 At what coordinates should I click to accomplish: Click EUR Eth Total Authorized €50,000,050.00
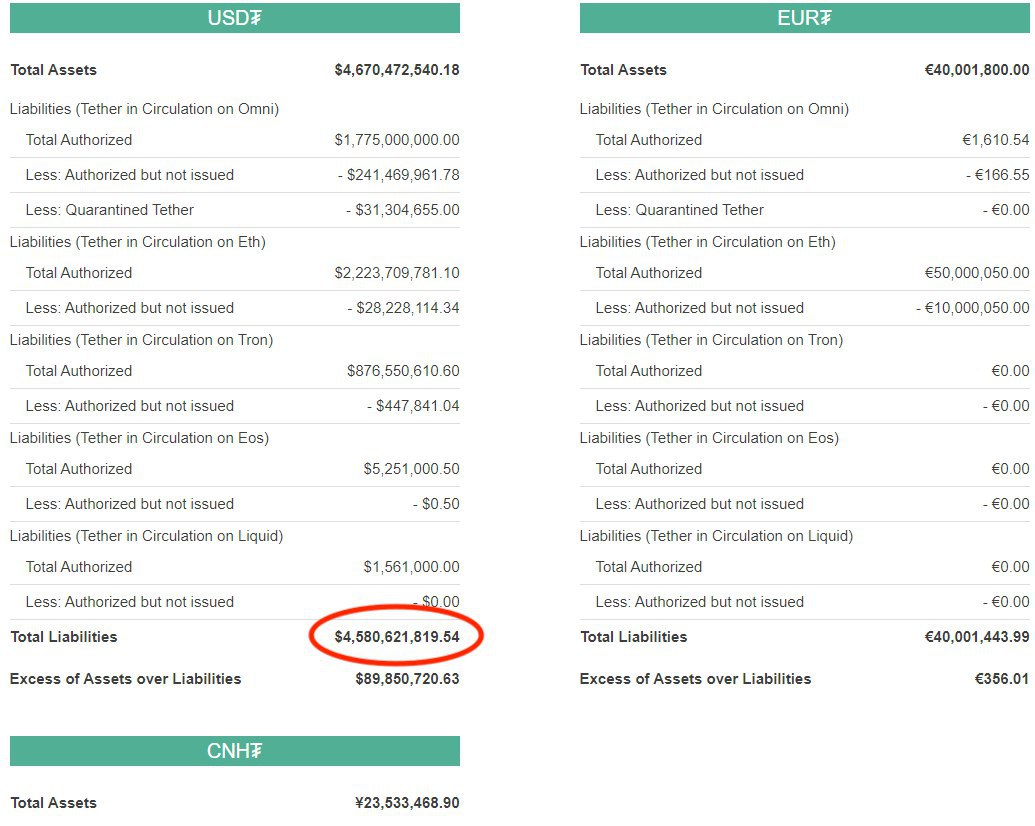pyautogui.click(x=977, y=273)
